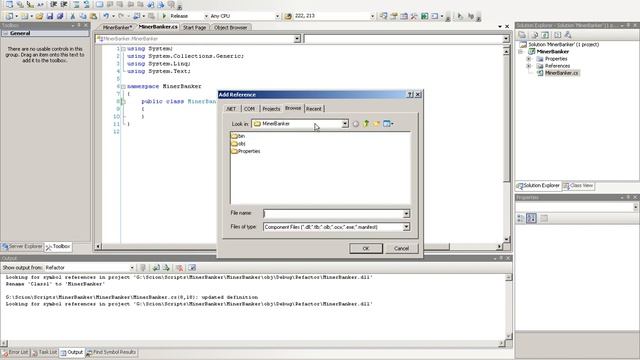Click the Undo icon in toolbar
Viewport: 640px width, 360px height.
[106, 16]
